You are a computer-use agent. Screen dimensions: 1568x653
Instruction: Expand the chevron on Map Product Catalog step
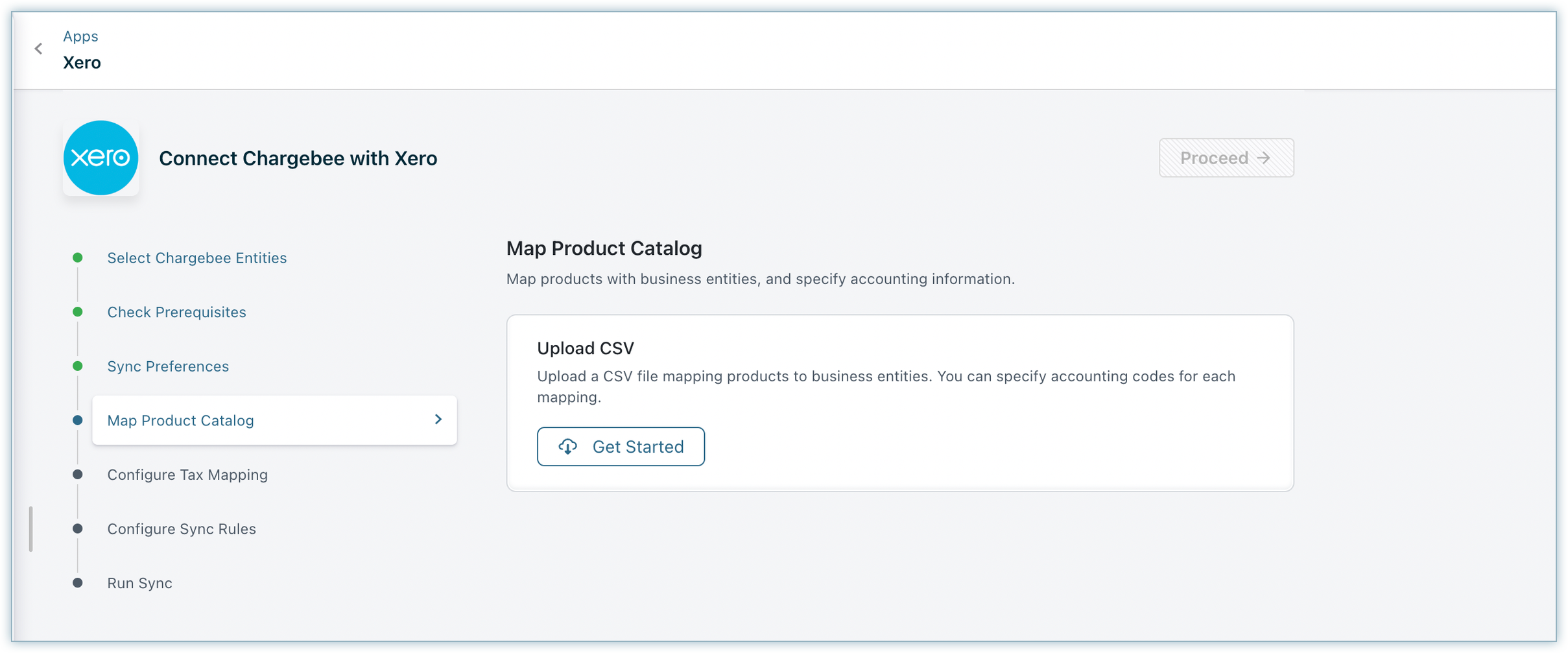point(438,420)
